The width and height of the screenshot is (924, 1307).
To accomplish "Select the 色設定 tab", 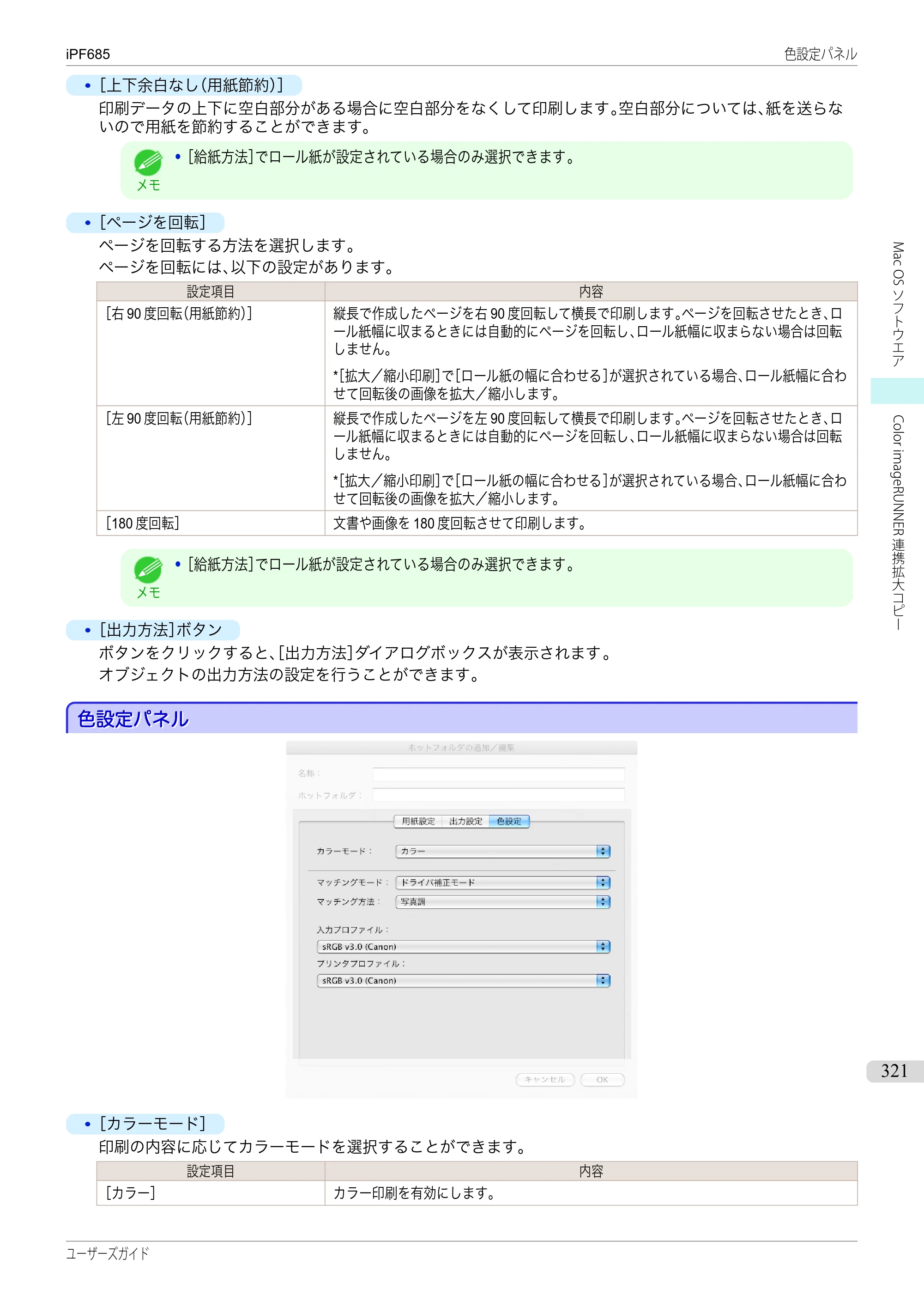I will coord(509,821).
